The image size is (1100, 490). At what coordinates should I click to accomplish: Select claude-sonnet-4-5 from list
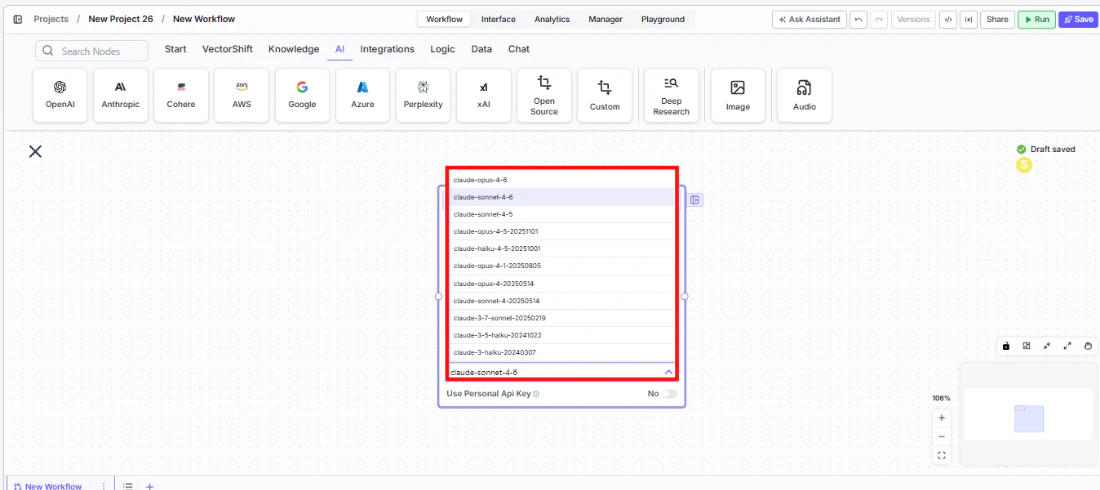point(562,214)
